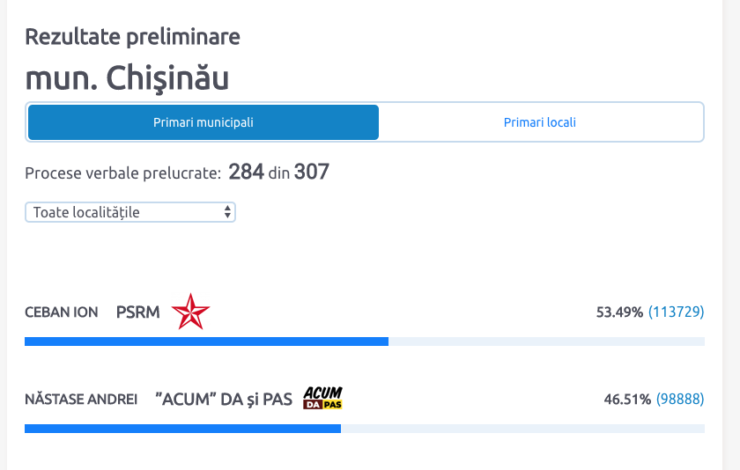740x470 pixels.
Task: Switch to Primari locali tab
Action: [540, 122]
